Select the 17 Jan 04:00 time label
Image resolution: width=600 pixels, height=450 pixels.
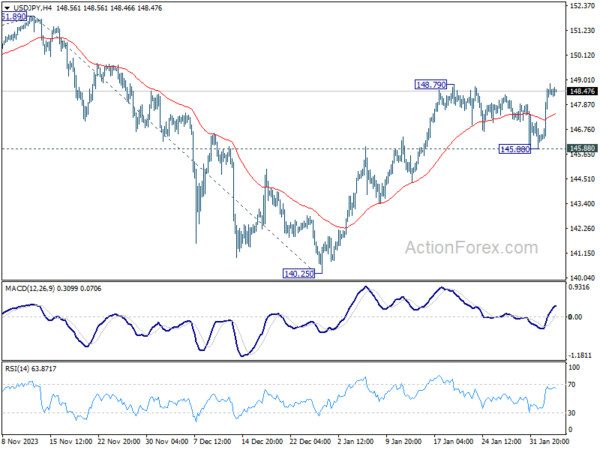[454, 441]
